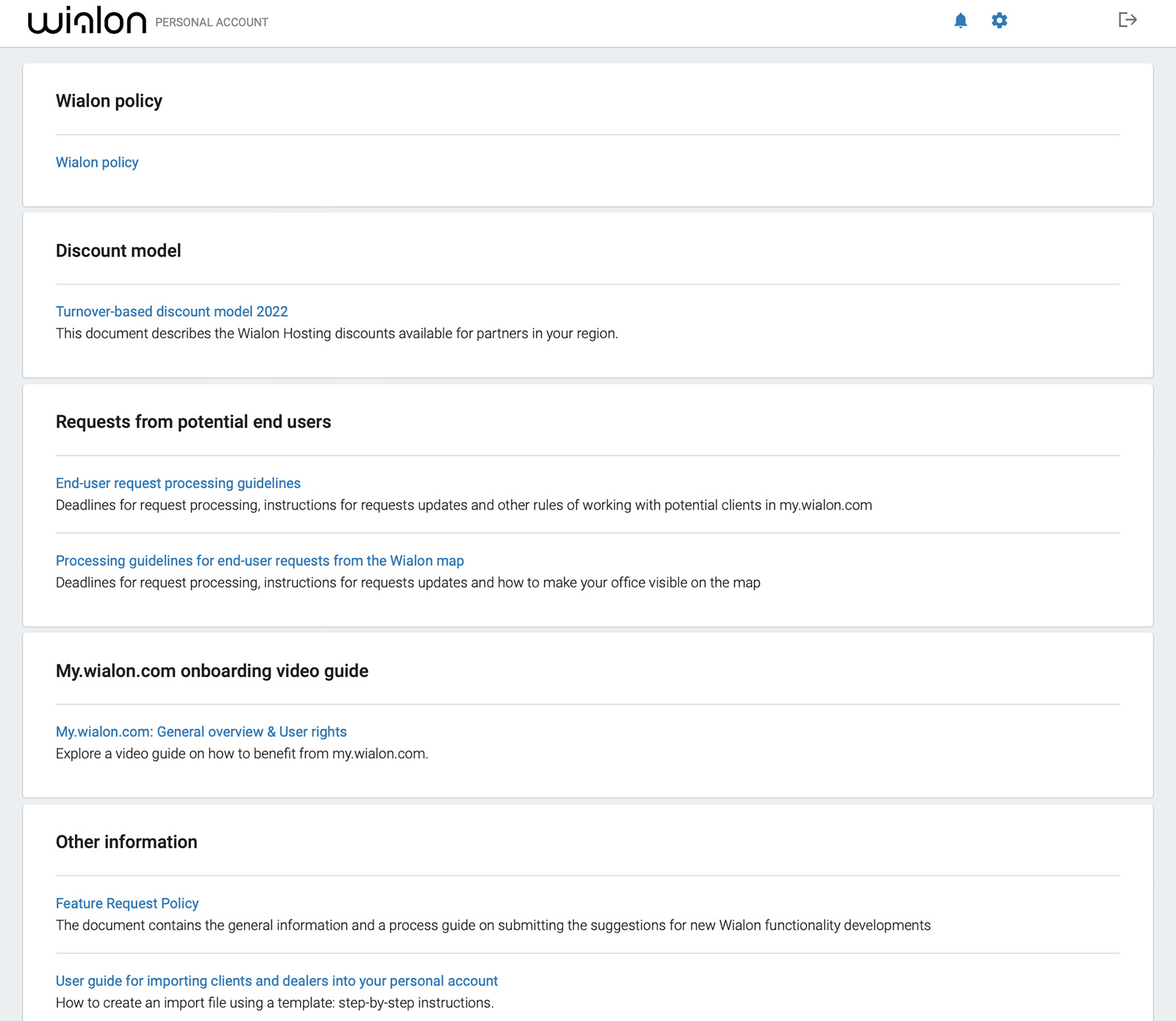The height and width of the screenshot is (1021, 1176).
Task: Open the clients and dealers import guide
Action: 276,981
